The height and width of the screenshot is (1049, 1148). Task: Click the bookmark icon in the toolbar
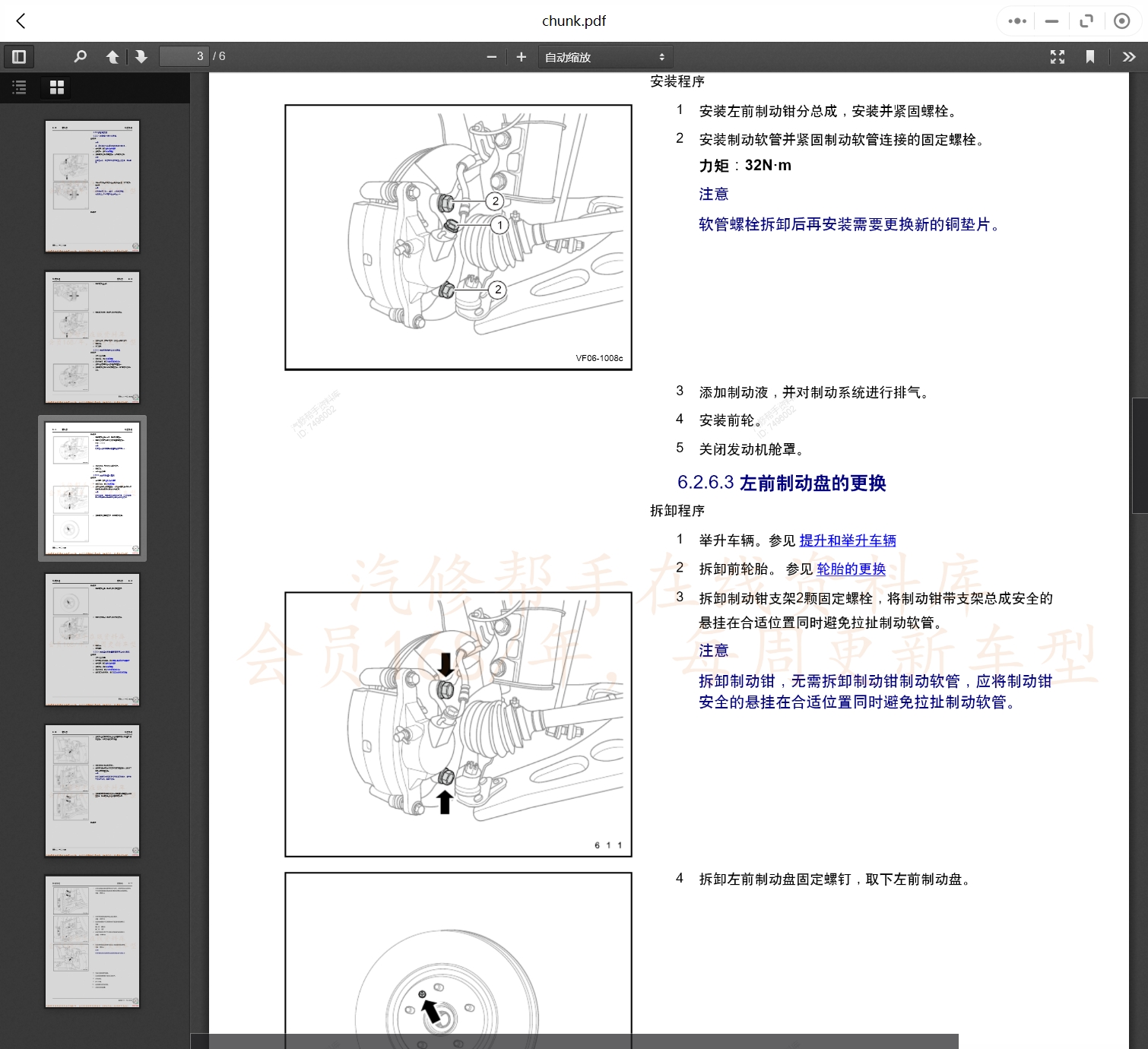[x=1091, y=56]
